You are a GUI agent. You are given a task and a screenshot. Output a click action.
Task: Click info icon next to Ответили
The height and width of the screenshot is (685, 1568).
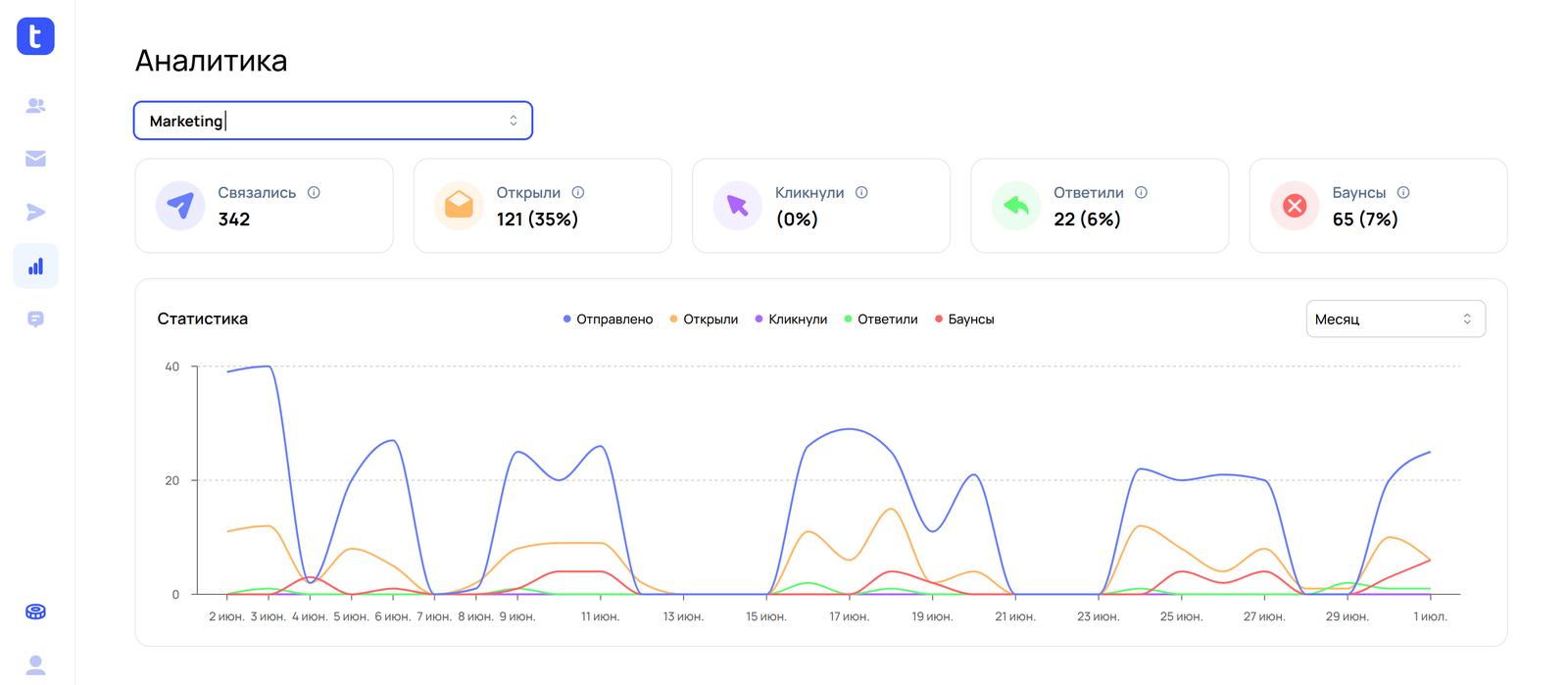[x=1141, y=192]
